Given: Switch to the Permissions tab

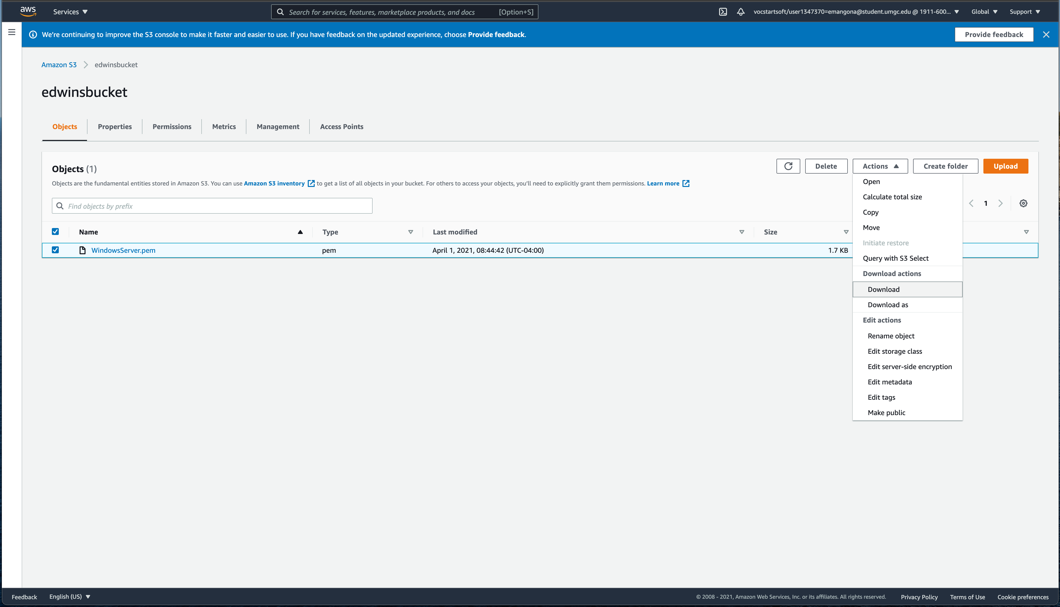Looking at the screenshot, I should 172,127.
